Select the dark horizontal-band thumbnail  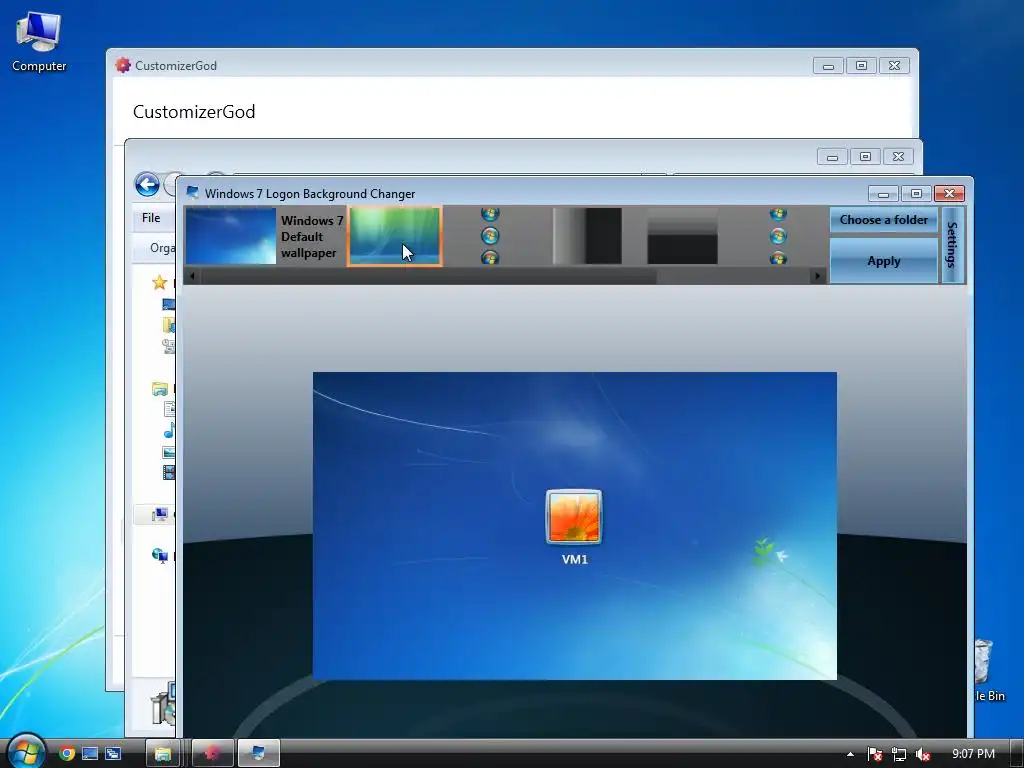(682, 236)
